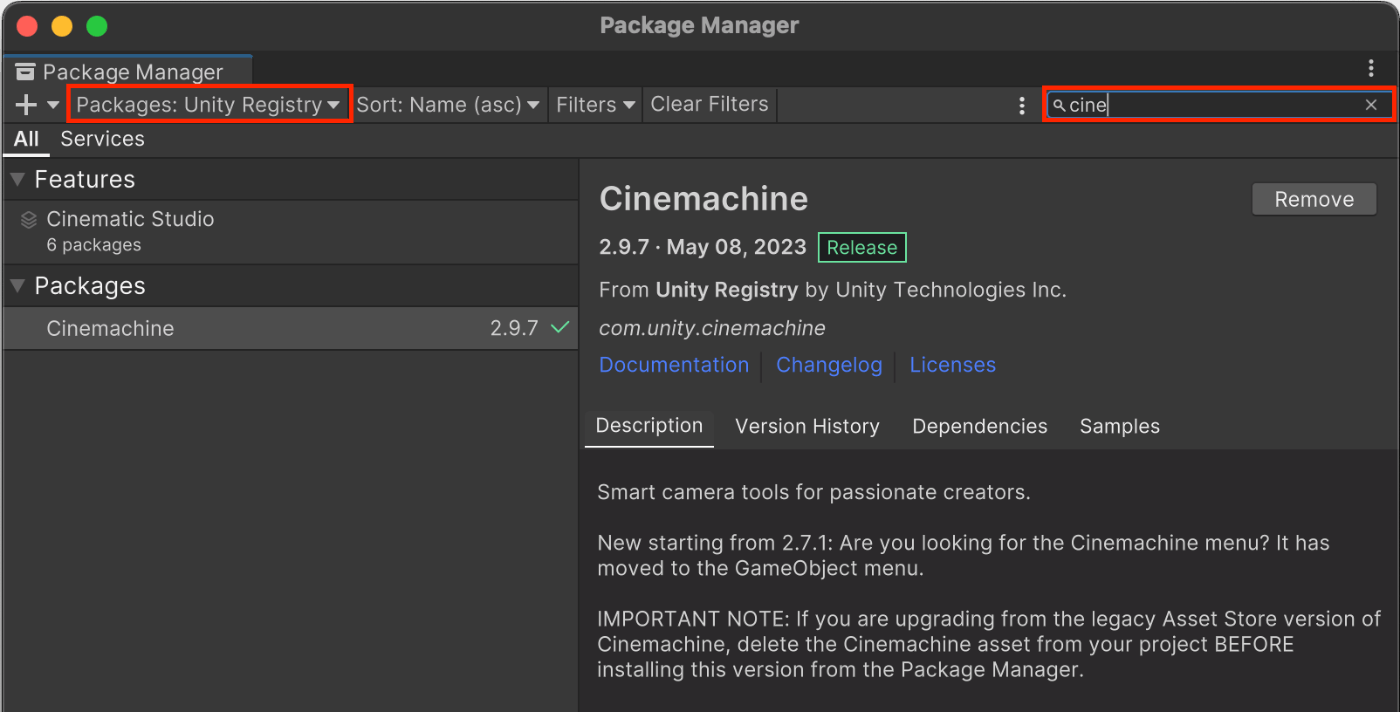This screenshot has height=712, width=1400.
Task: Clear the search text with the X
Action: pos(1371,105)
